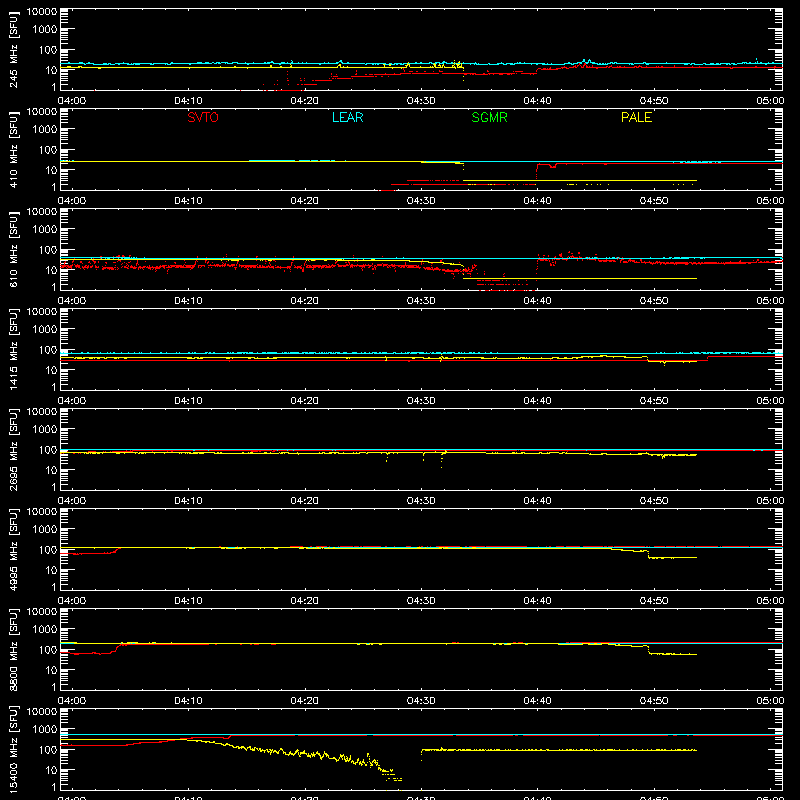Click 10 y-tick in the 1415 MHz panel

[x=51, y=370]
